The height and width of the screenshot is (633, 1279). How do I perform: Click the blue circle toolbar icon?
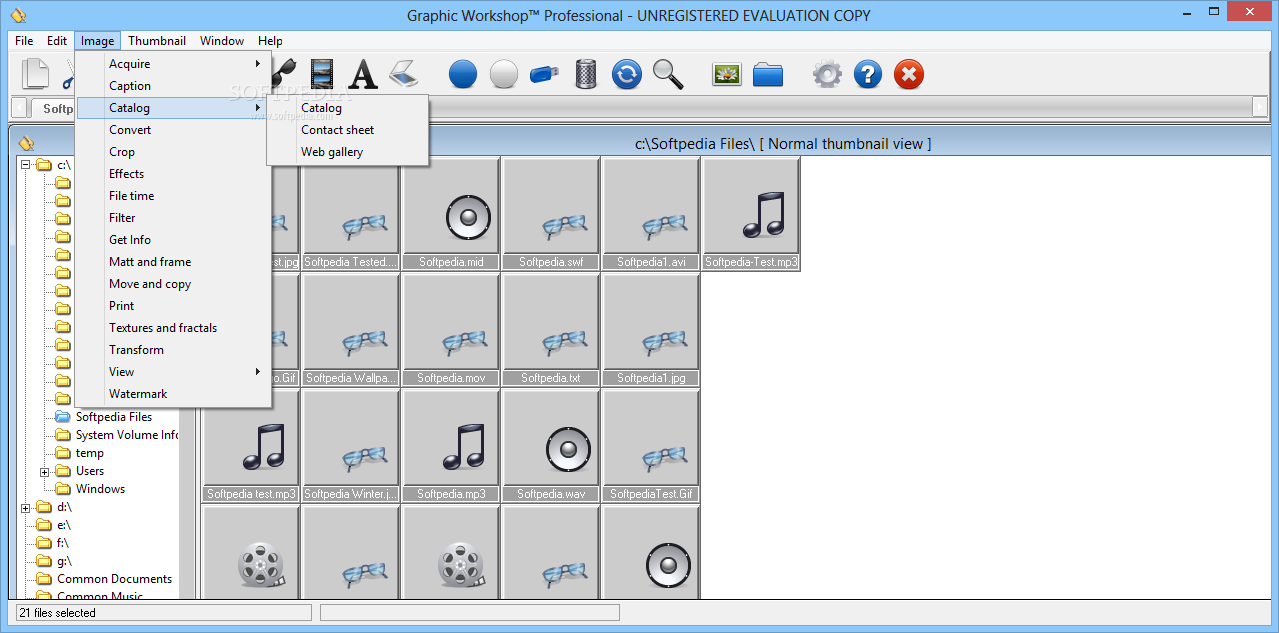pyautogui.click(x=463, y=74)
